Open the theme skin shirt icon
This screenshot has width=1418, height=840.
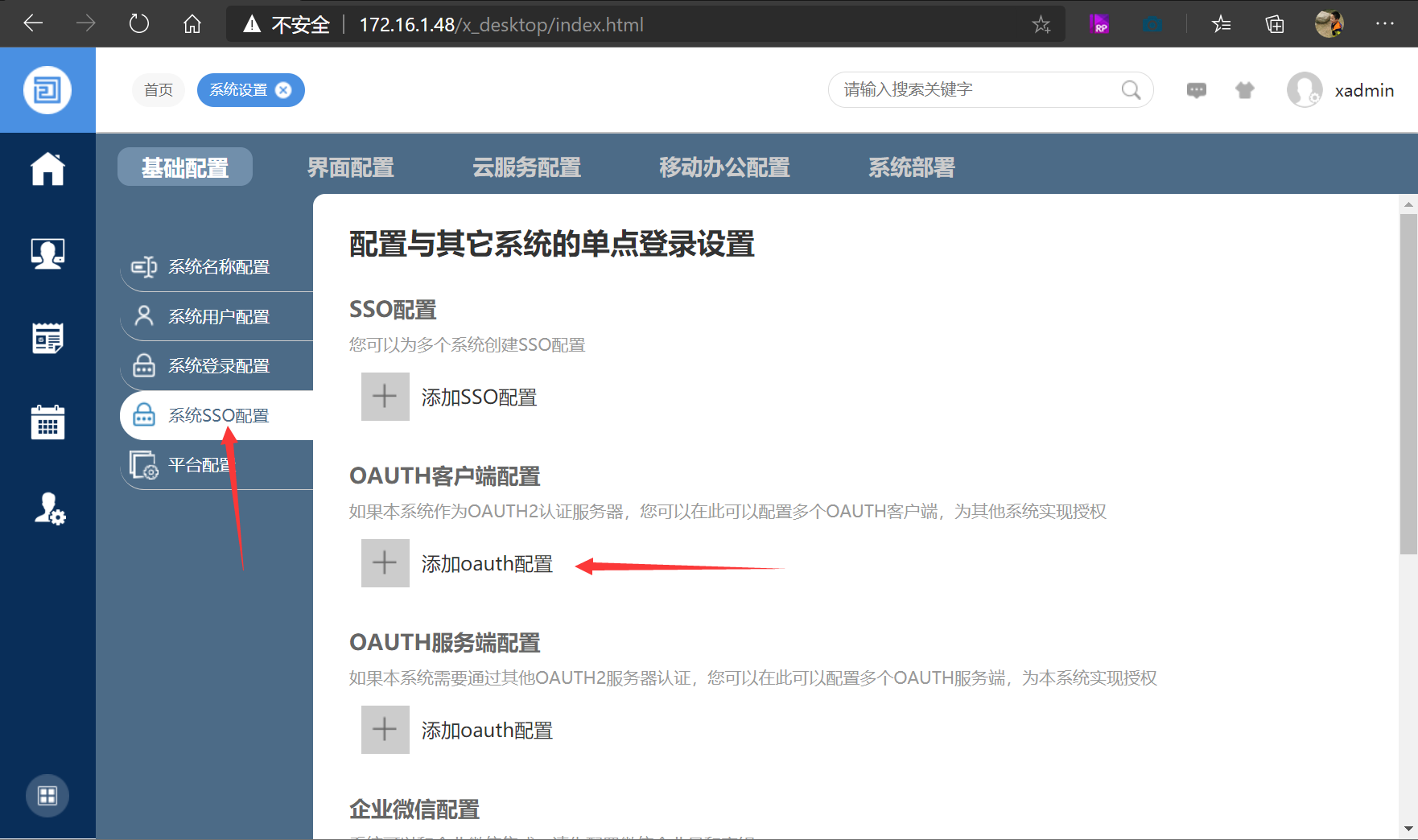pos(1244,90)
